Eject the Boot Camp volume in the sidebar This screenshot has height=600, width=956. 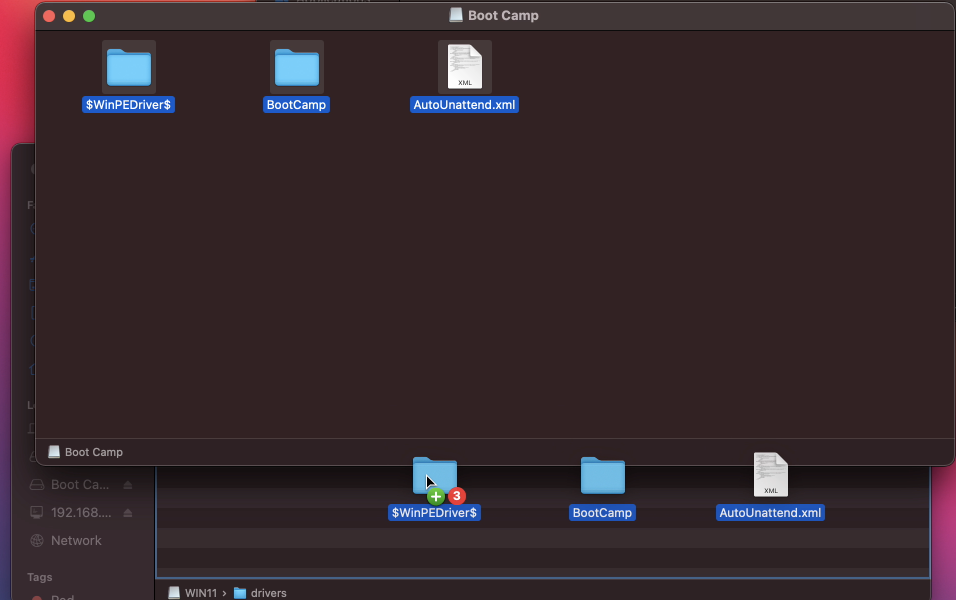(x=127, y=485)
